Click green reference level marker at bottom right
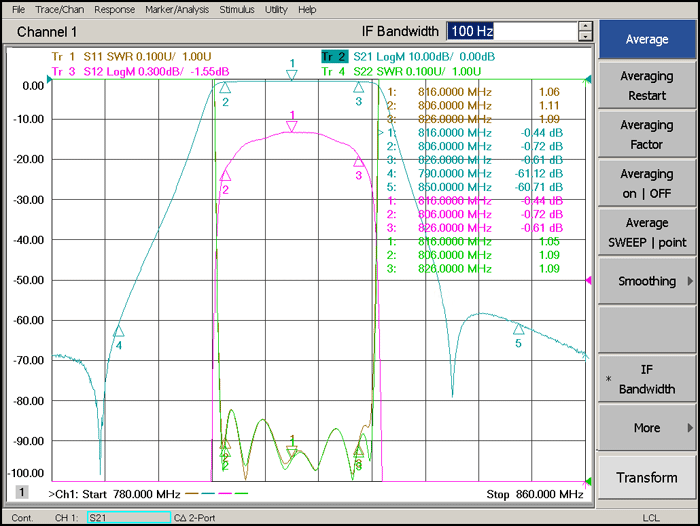The image size is (700, 526). point(588,481)
